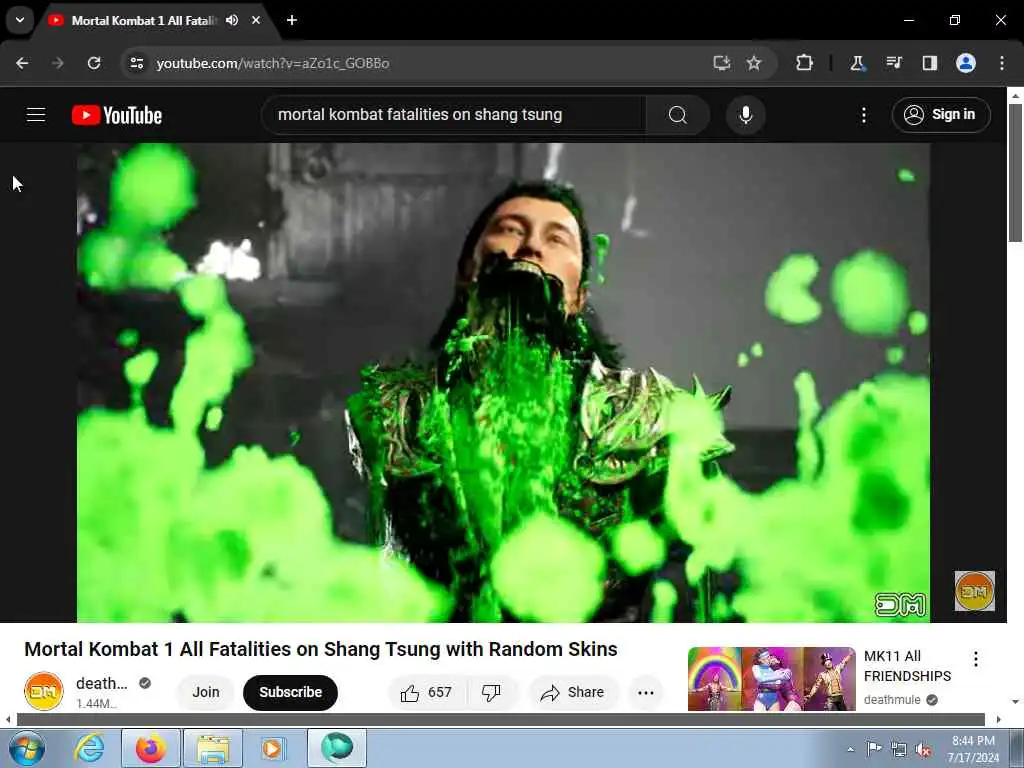
Task: Click the magnifier search button
Action: (x=678, y=115)
